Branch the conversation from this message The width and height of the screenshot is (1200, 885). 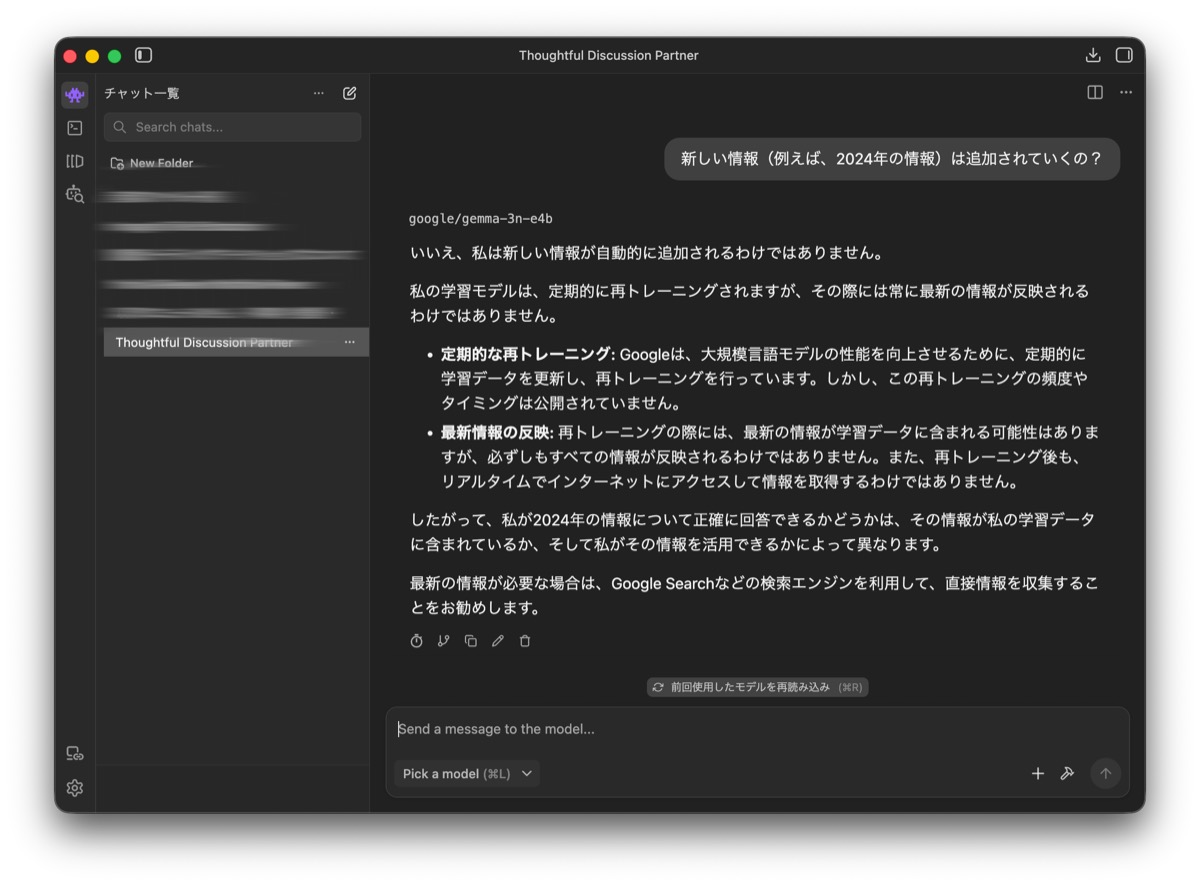pyautogui.click(x=443, y=641)
